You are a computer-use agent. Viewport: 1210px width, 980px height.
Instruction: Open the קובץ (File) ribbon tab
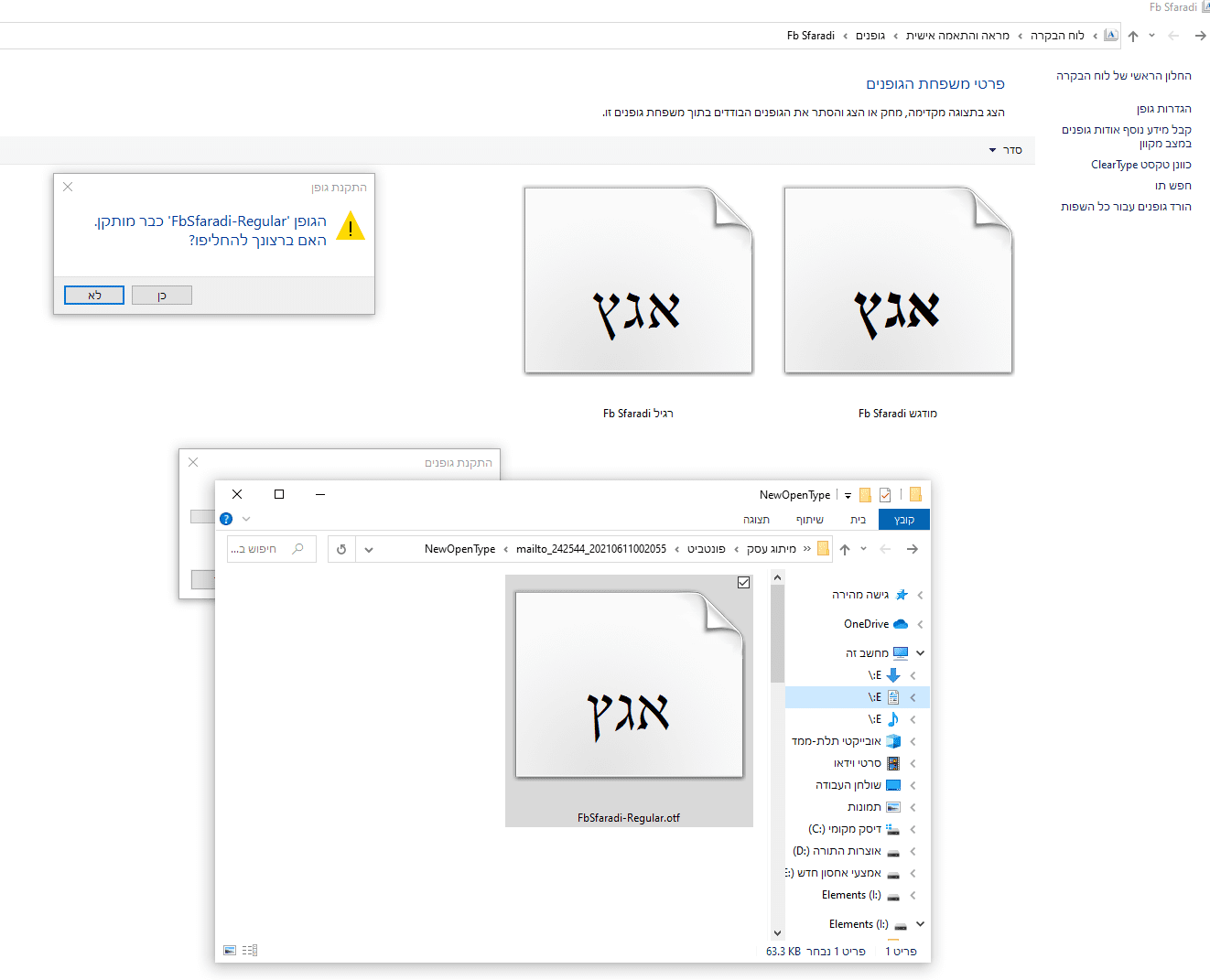(x=904, y=520)
